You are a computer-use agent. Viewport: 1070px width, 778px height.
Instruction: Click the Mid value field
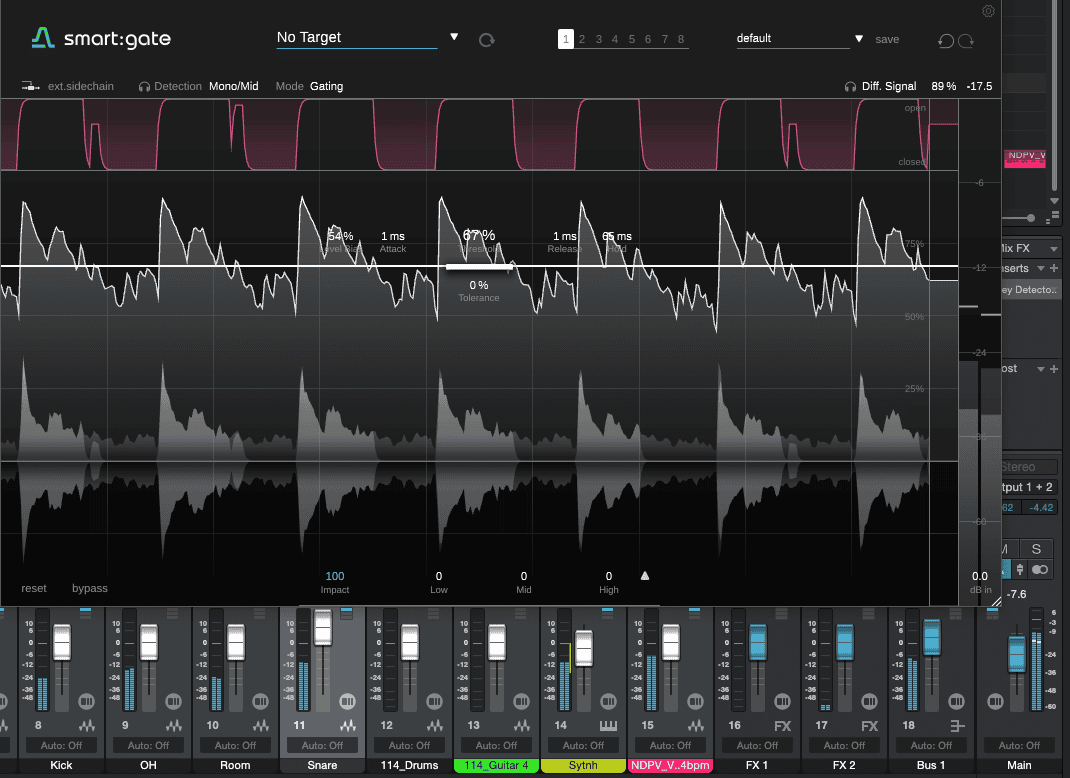[x=523, y=576]
